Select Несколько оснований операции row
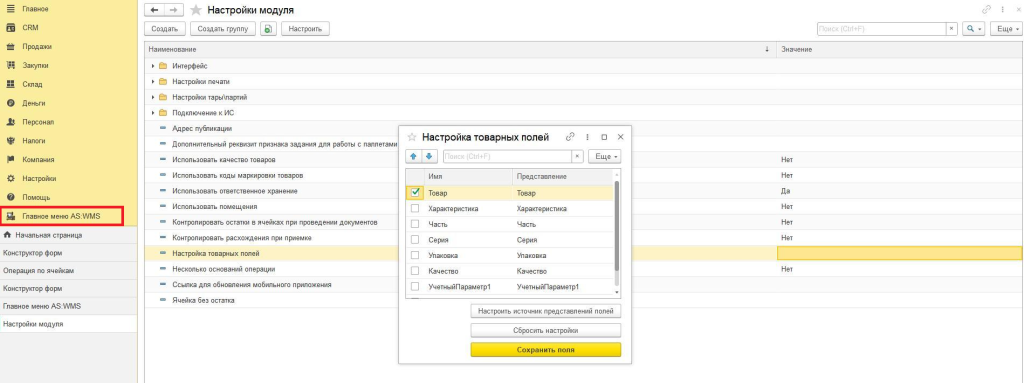 point(583,269)
